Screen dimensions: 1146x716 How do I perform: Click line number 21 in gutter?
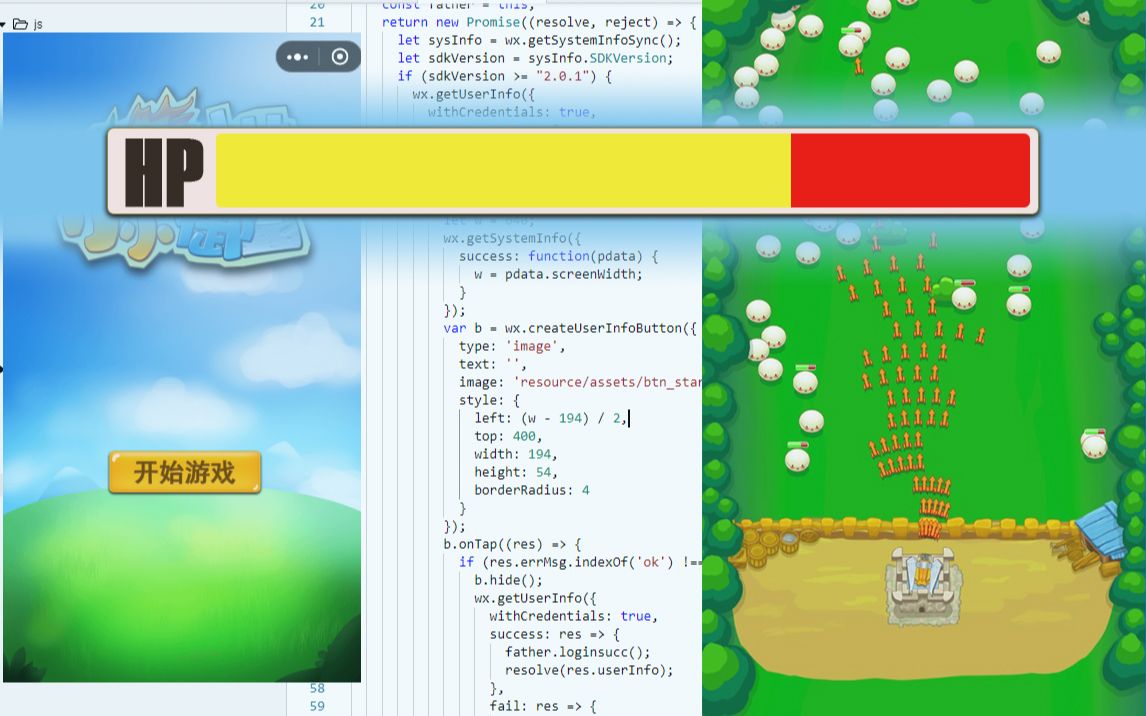[317, 22]
